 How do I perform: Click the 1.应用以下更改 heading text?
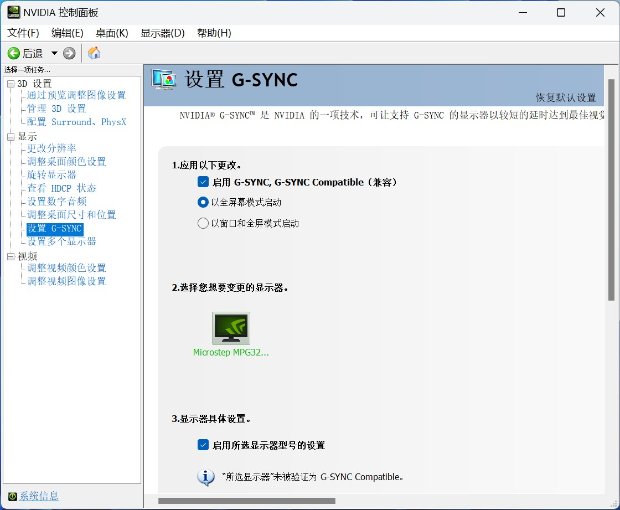click(x=206, y=165)
